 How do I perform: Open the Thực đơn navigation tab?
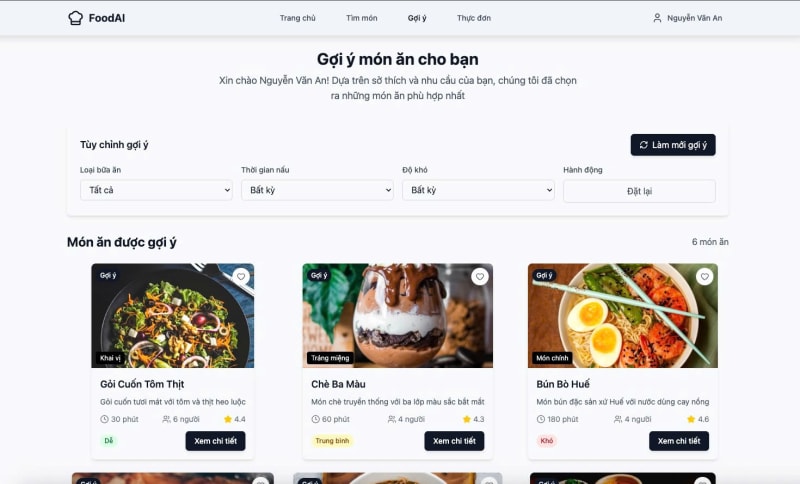coord(474,18)
